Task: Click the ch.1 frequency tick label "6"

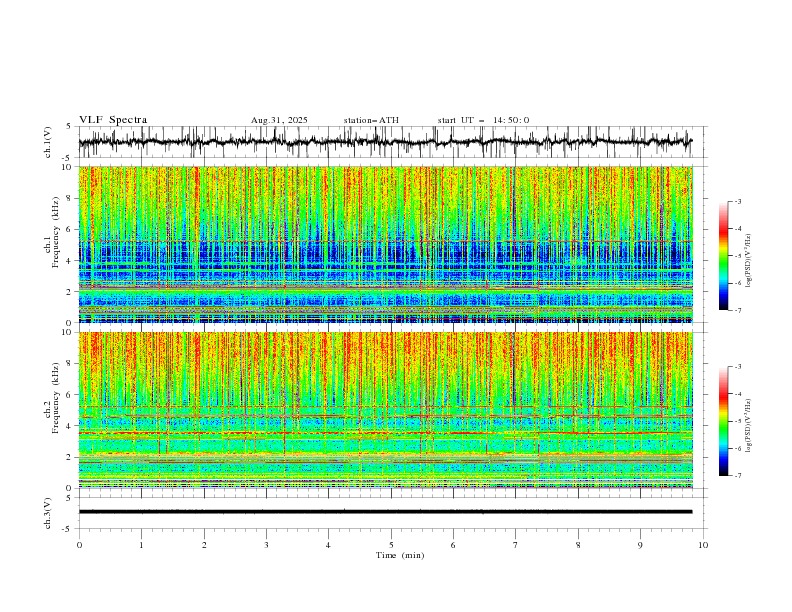Action: [70, 230]
